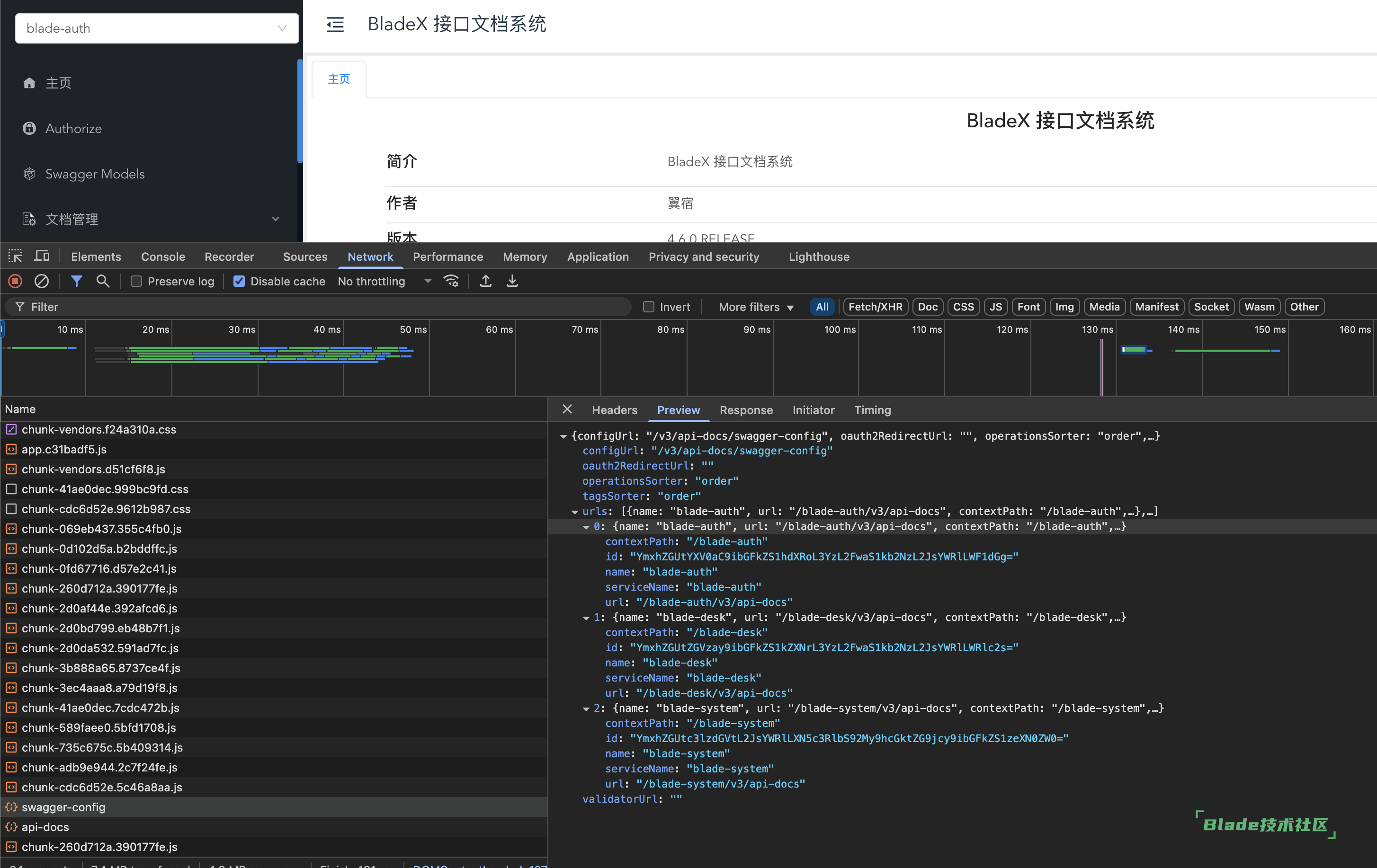
Task: Click the import HAR upload icon
Action: pyautogui.click(x=485, y=281)
